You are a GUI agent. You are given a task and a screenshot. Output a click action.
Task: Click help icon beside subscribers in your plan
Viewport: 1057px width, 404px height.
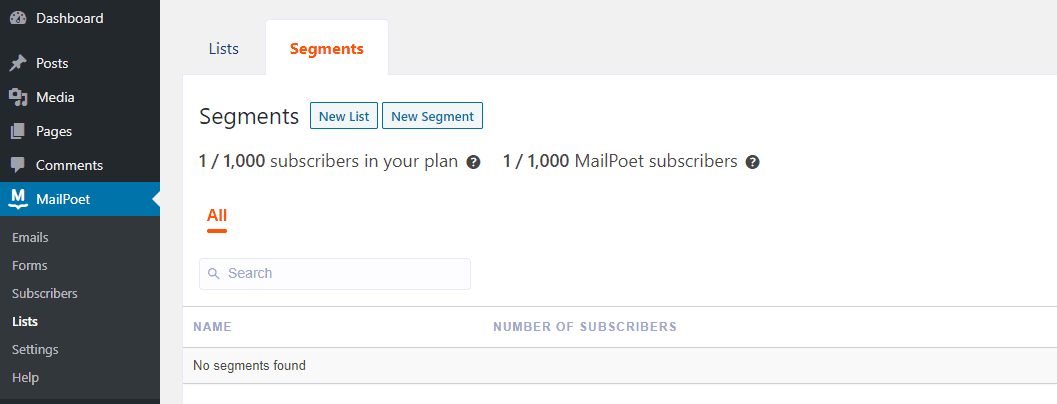(x=473, y=162)
